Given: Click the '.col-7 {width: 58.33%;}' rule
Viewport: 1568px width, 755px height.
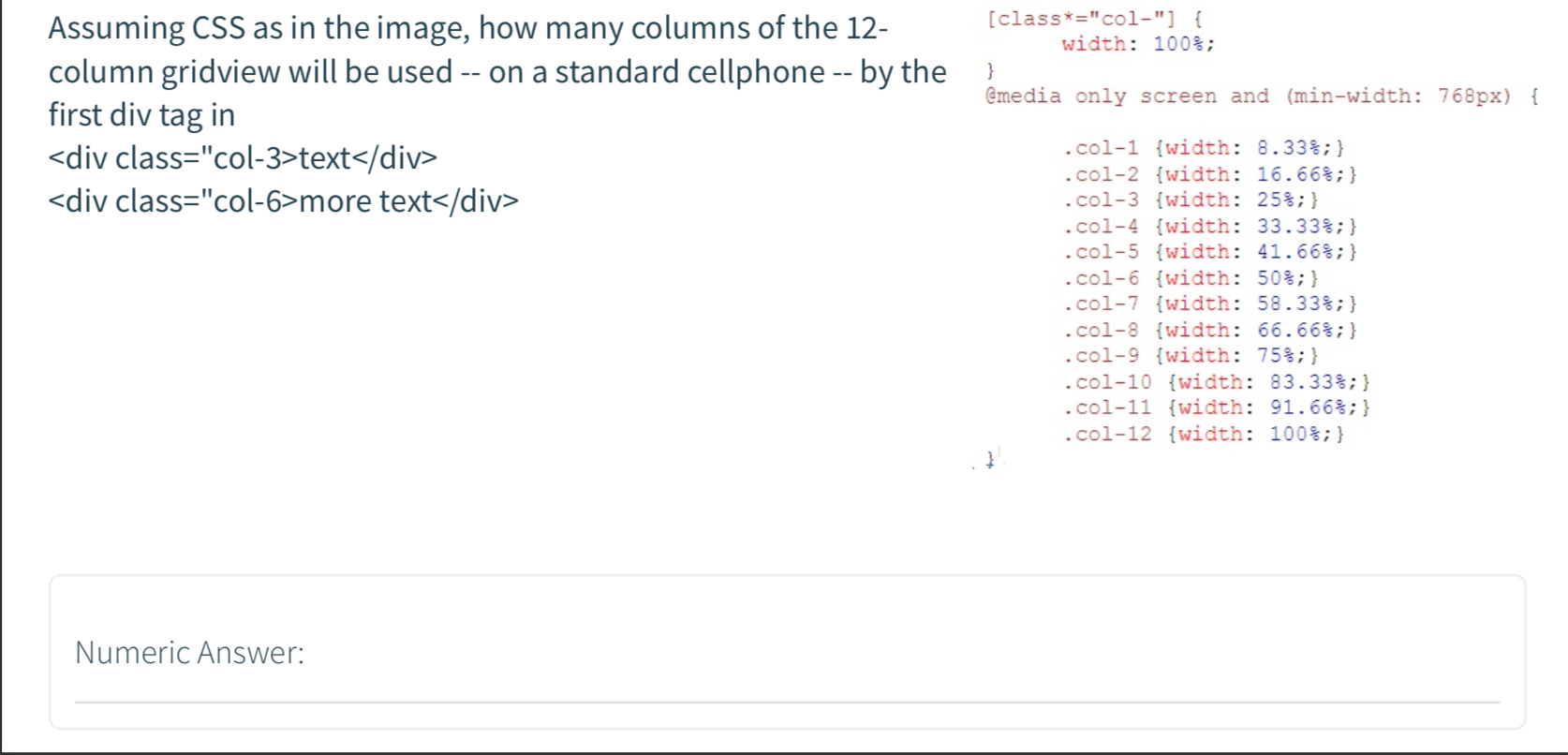Looking at the screenshot, I should coord(1210,303).
